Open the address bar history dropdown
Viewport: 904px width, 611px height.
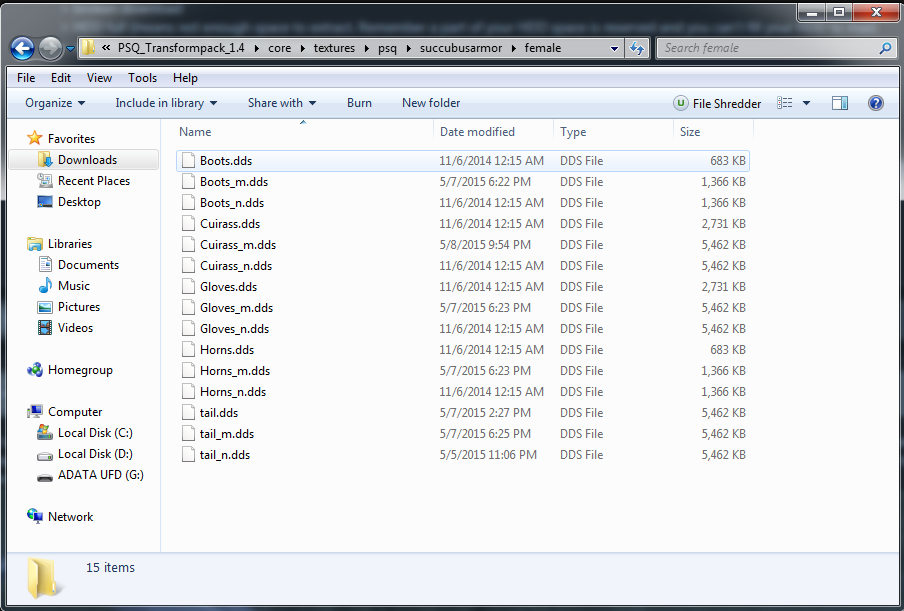[x=615, y=49]
